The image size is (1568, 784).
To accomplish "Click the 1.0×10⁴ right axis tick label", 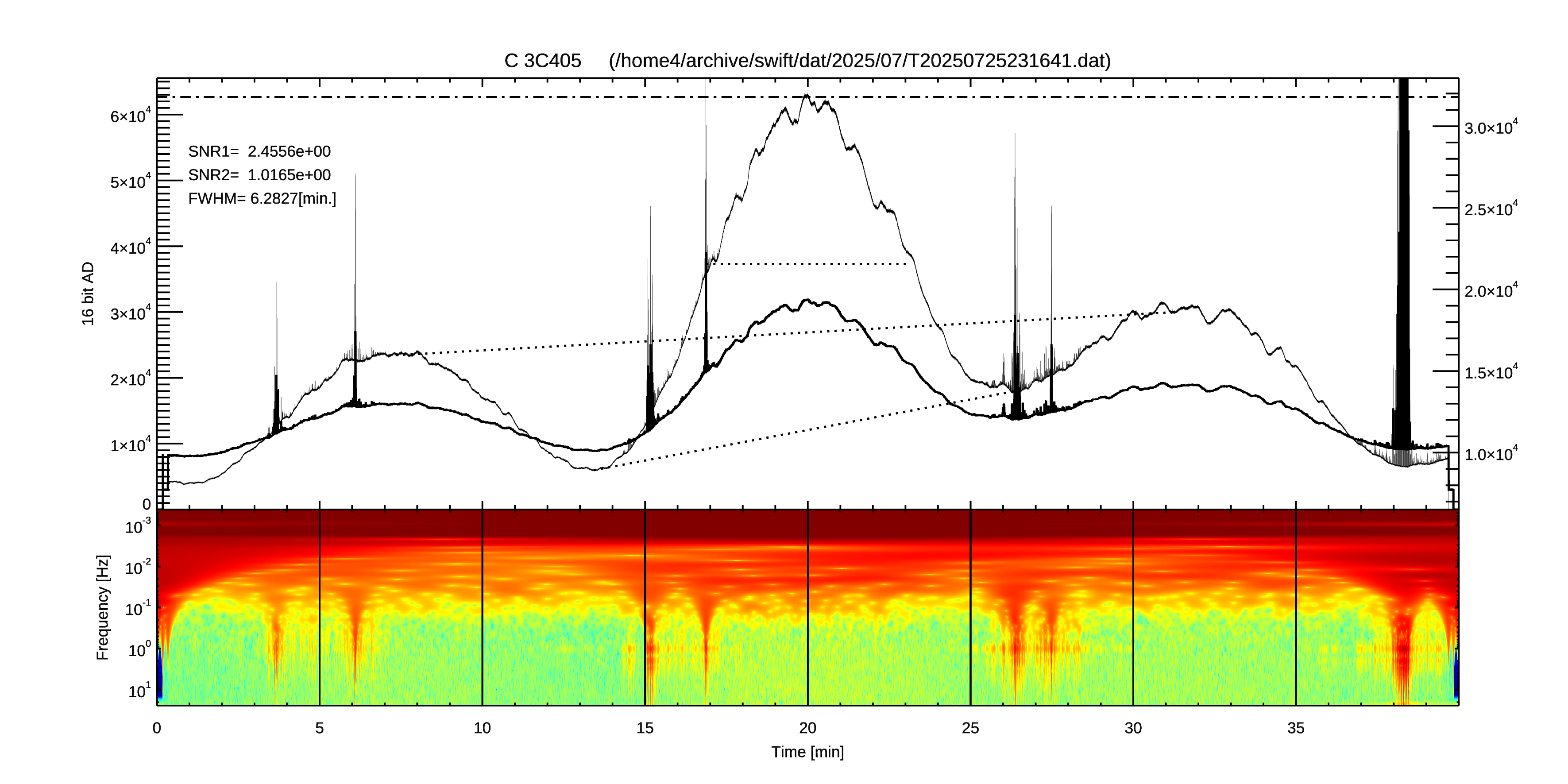I will tap(1491, 453).
